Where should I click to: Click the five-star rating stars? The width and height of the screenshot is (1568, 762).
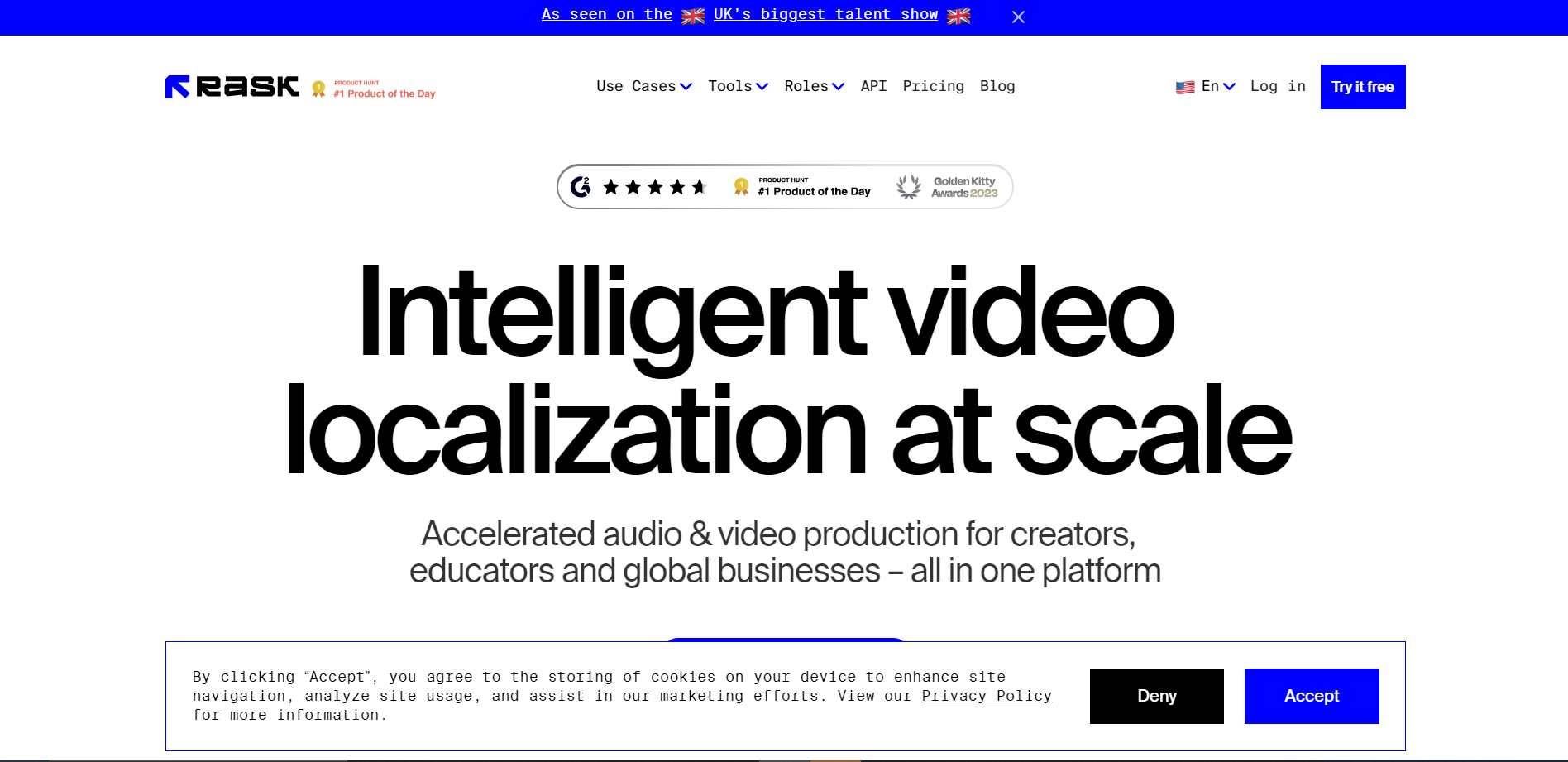(654, 186)
